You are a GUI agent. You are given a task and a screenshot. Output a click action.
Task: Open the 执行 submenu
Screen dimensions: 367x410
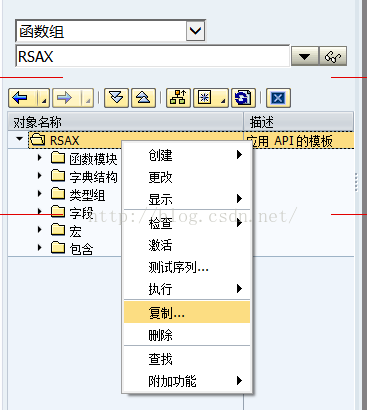(x=187, y=289)
